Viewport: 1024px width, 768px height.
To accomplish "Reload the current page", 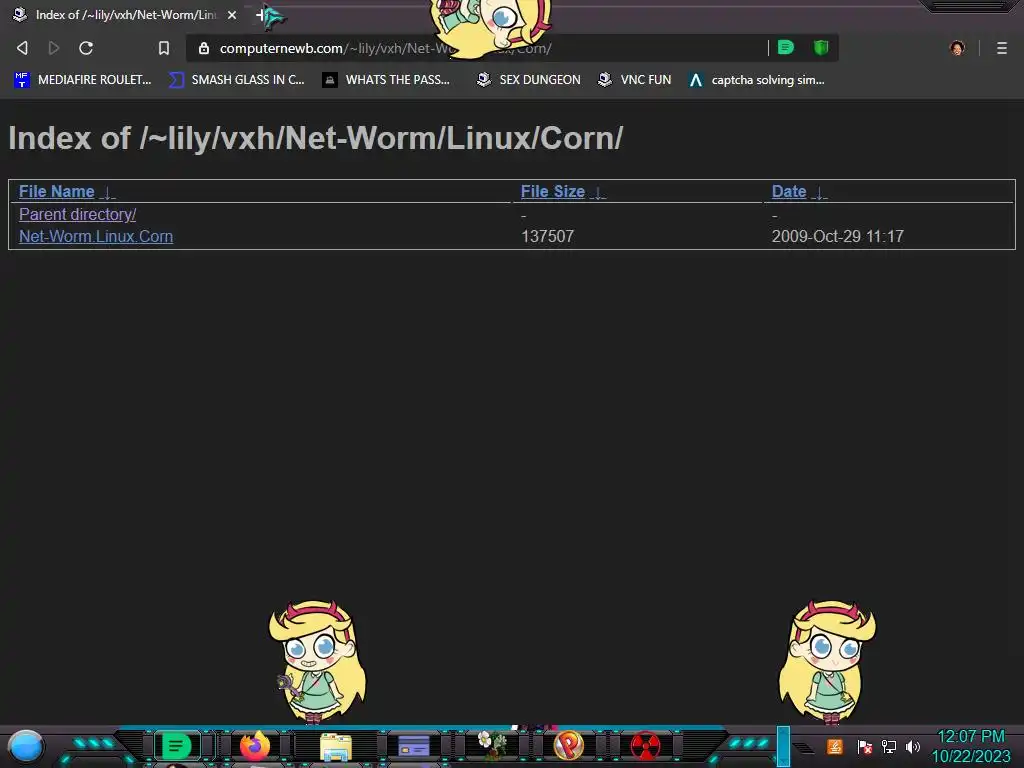I will [x=86, y=48].
